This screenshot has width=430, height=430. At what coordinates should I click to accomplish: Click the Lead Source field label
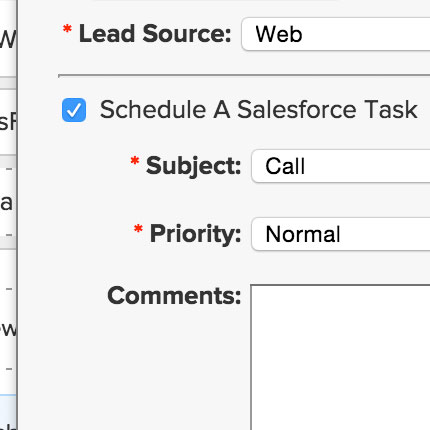tap(155, 34)
